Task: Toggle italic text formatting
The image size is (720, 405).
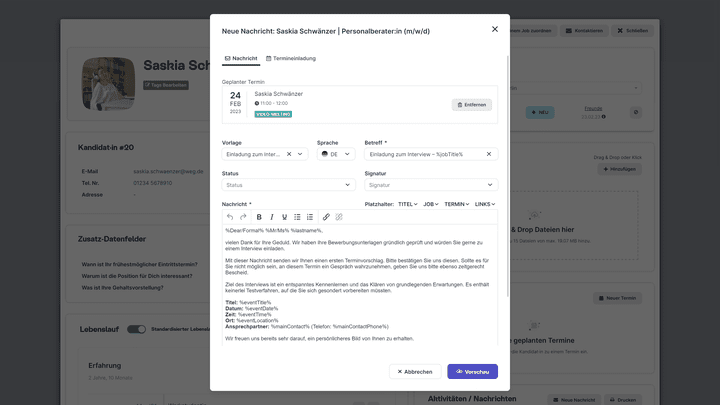Action: click(x=272, y=217)
